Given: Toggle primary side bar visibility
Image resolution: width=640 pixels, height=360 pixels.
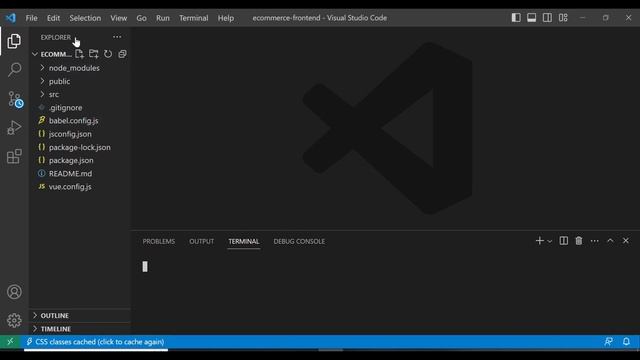Looking at the screenshot, I should coord(516,18).
